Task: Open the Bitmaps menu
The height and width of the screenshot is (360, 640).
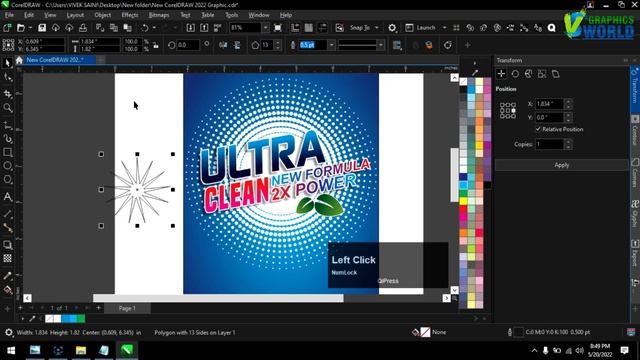Action: (x=159, y=15)
